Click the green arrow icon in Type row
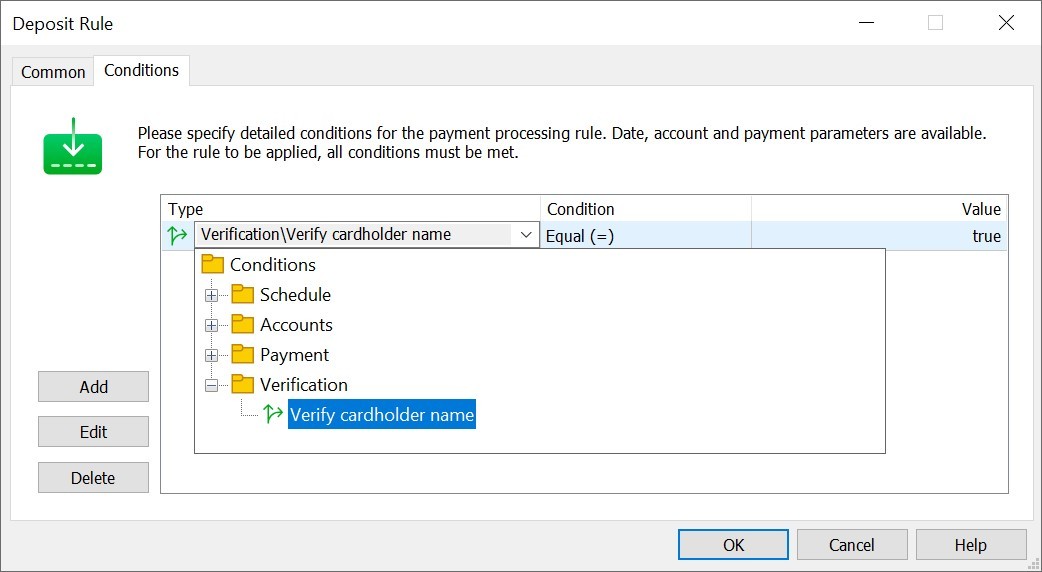This screenshot has width=1042, height=572. [178, 236]
